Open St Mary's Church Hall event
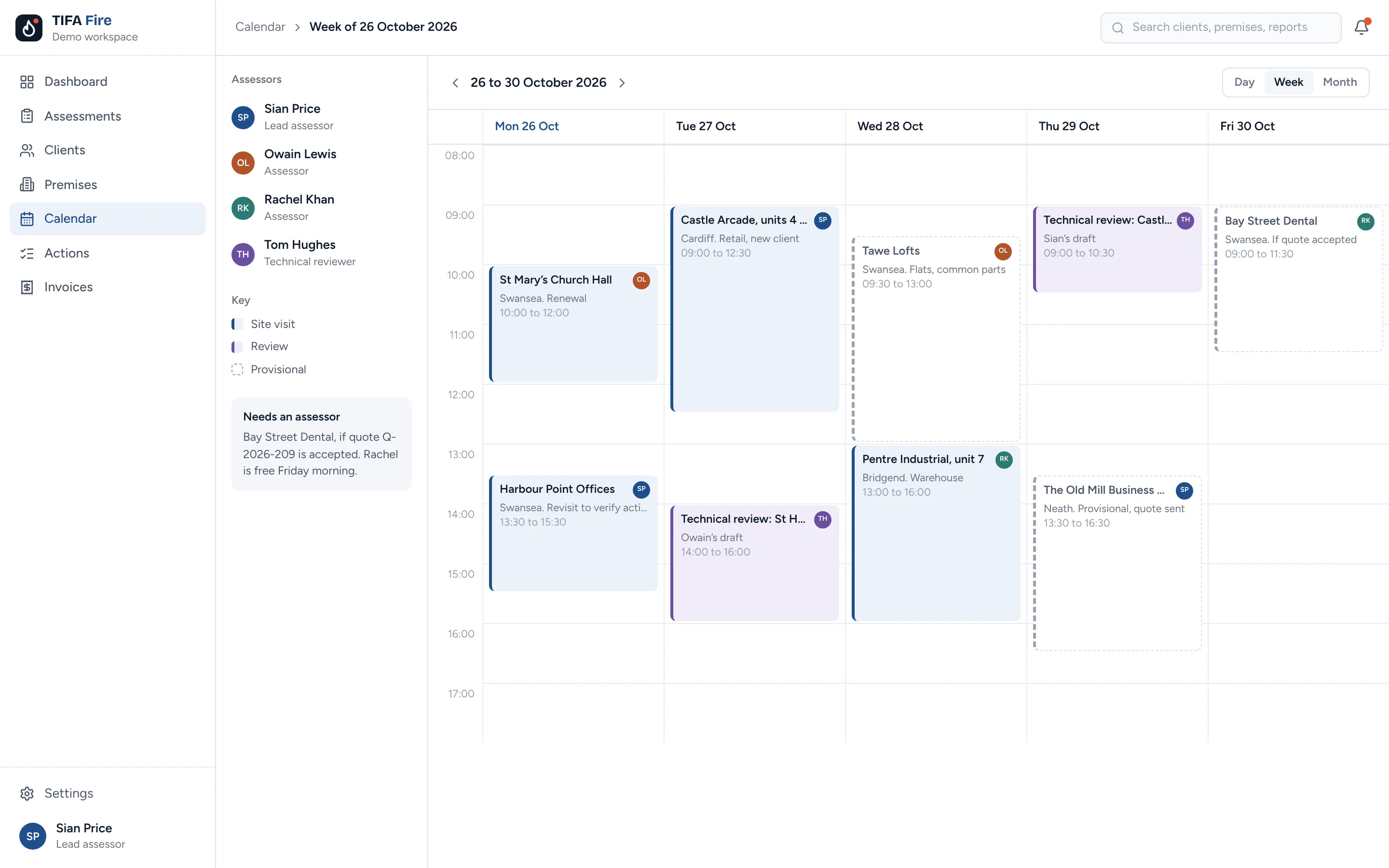 tap(573, 324)
